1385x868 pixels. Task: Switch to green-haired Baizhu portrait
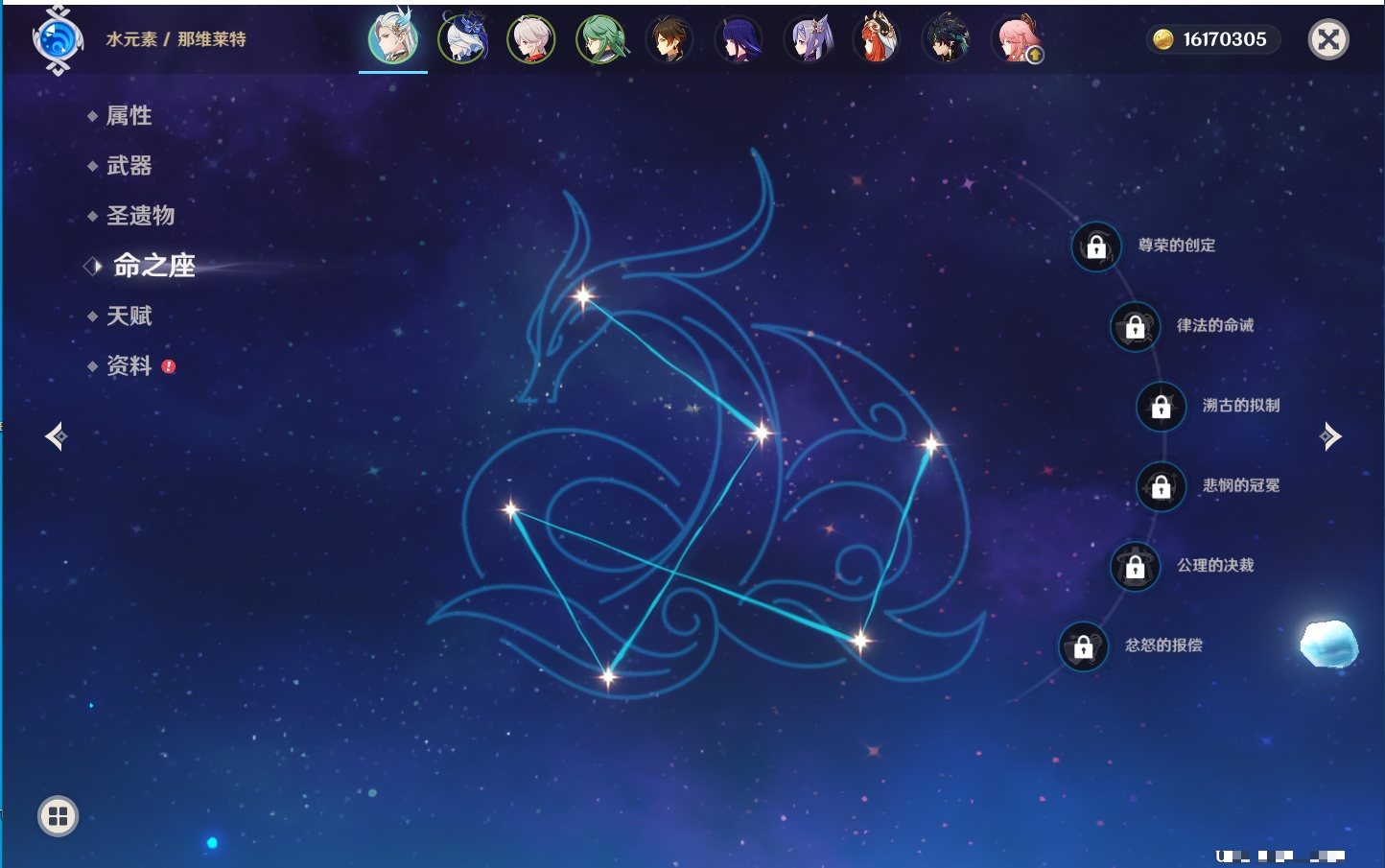[x=600, y=39]
